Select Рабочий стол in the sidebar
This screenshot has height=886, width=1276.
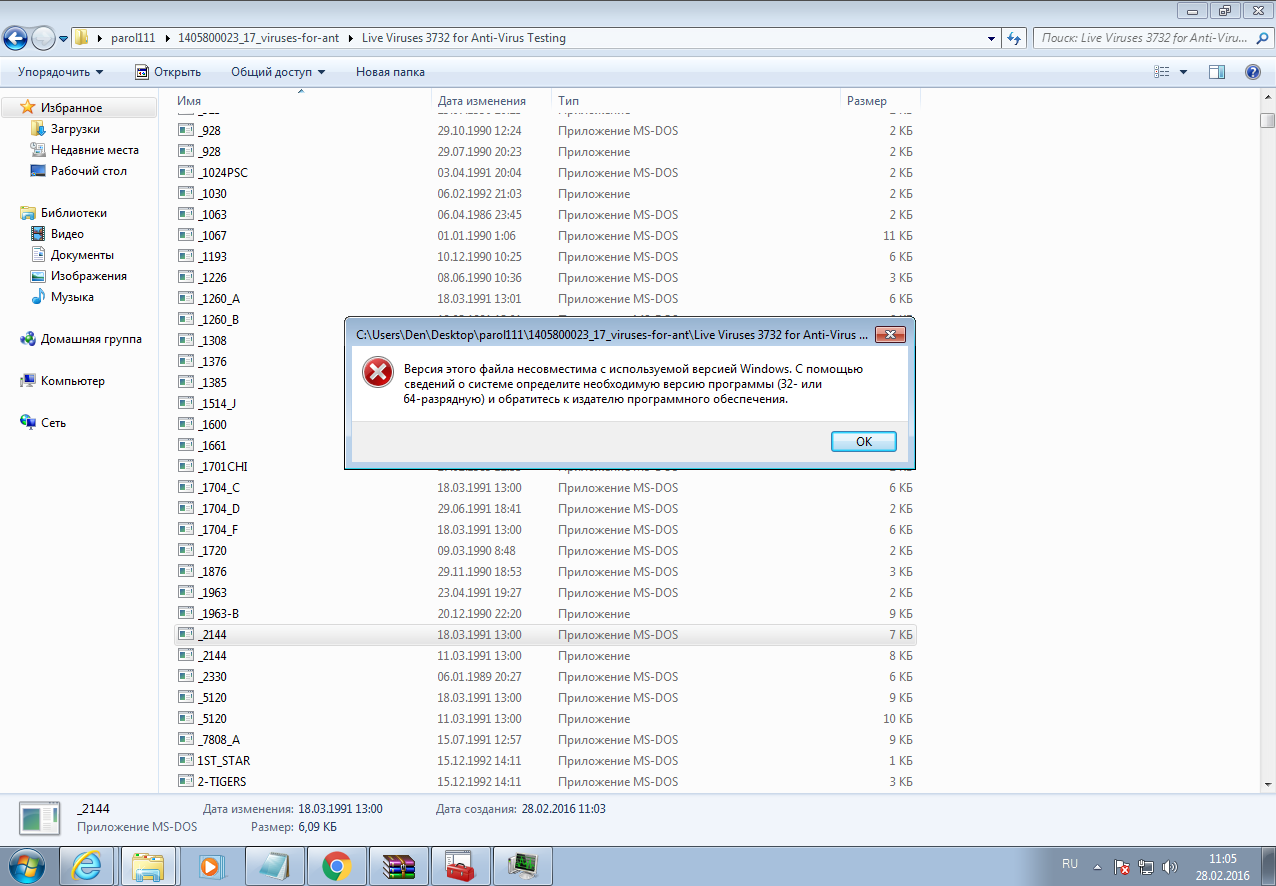88,171
